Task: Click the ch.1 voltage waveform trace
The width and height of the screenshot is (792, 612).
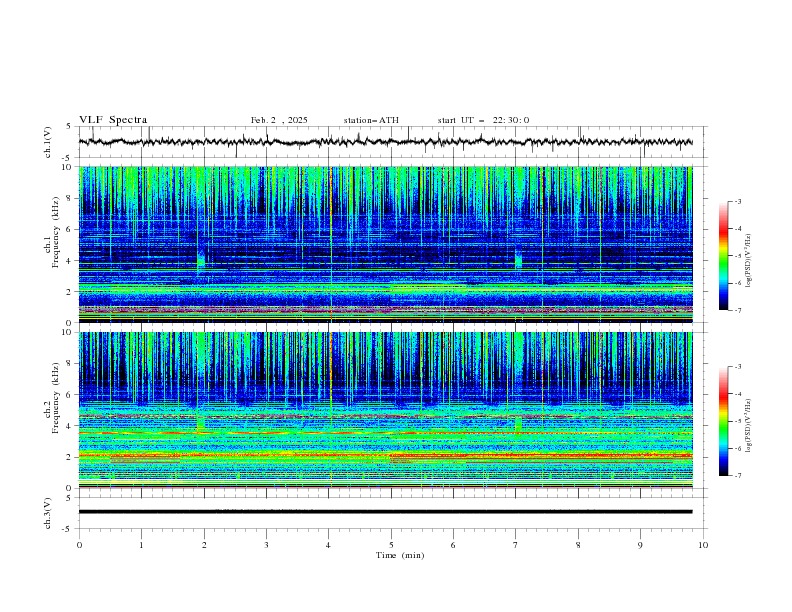Action: pos(385,142)
